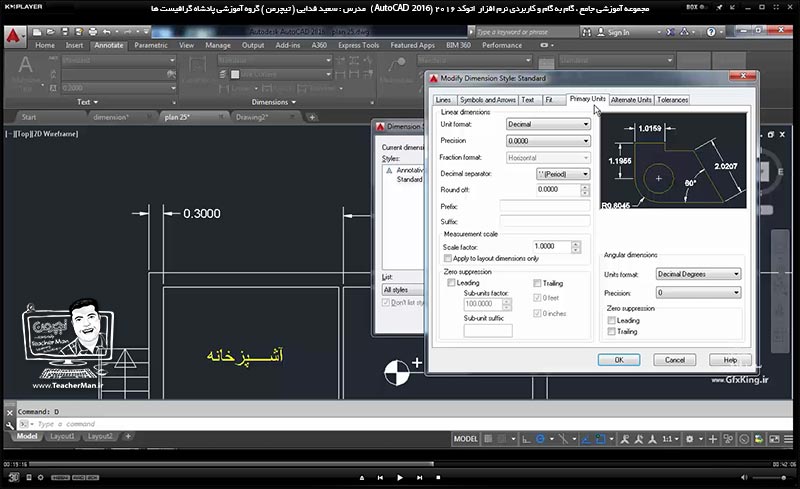Click the annotation monitor plus icon
The width and height of the screenshot is (800, 489).
tap(713, 439)
